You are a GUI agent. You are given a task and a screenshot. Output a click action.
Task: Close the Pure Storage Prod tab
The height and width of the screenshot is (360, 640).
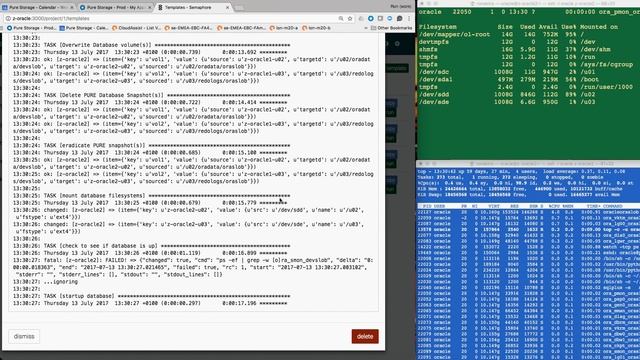pyautogui.click(x=149, y=7)
